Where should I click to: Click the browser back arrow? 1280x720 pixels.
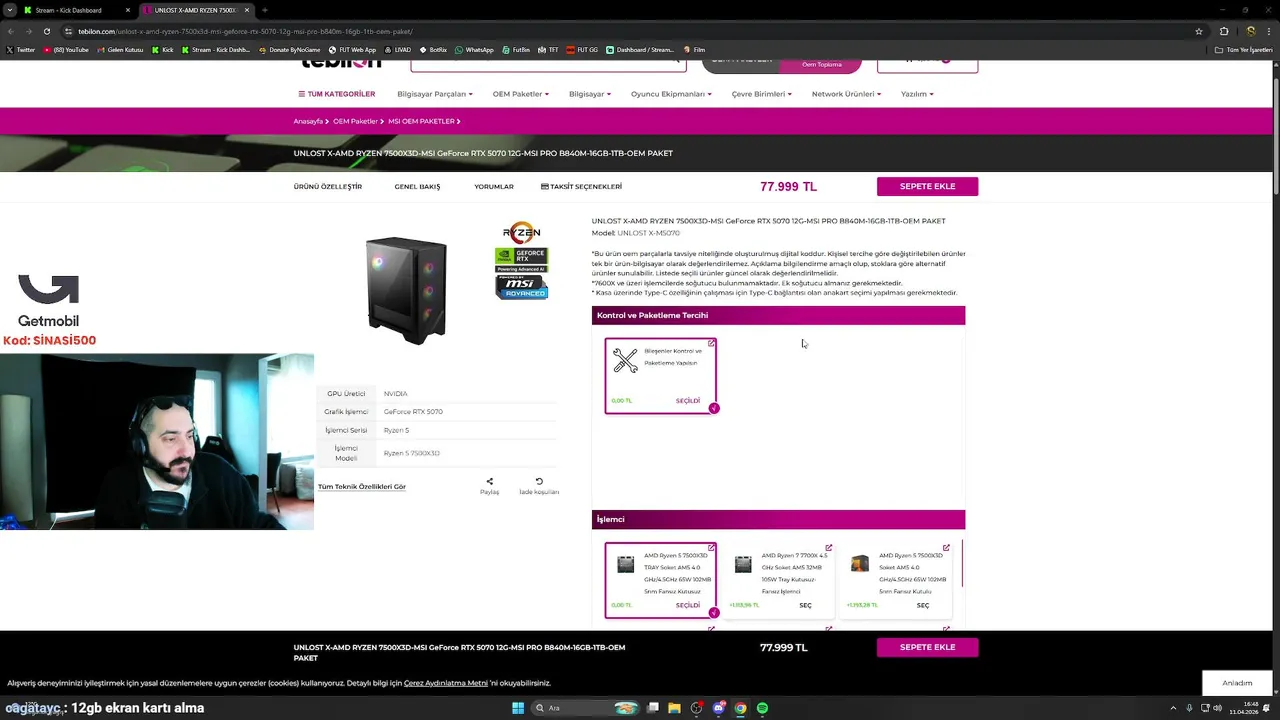coord(10,31)
